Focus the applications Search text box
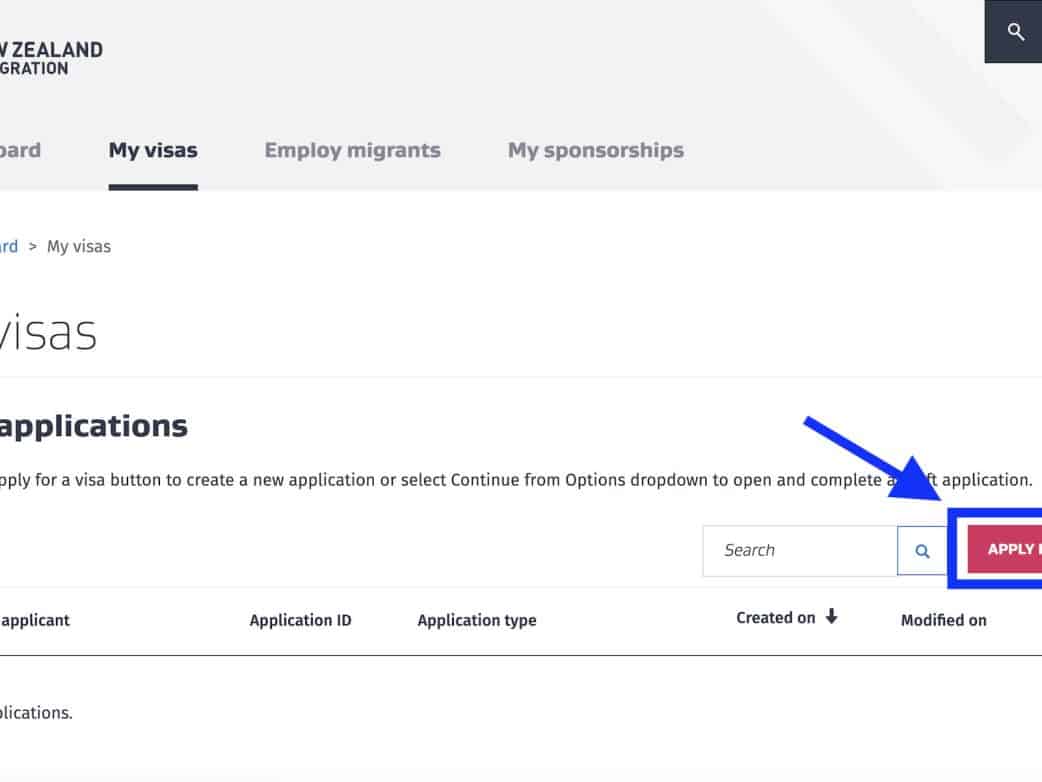 pos(799,551)
